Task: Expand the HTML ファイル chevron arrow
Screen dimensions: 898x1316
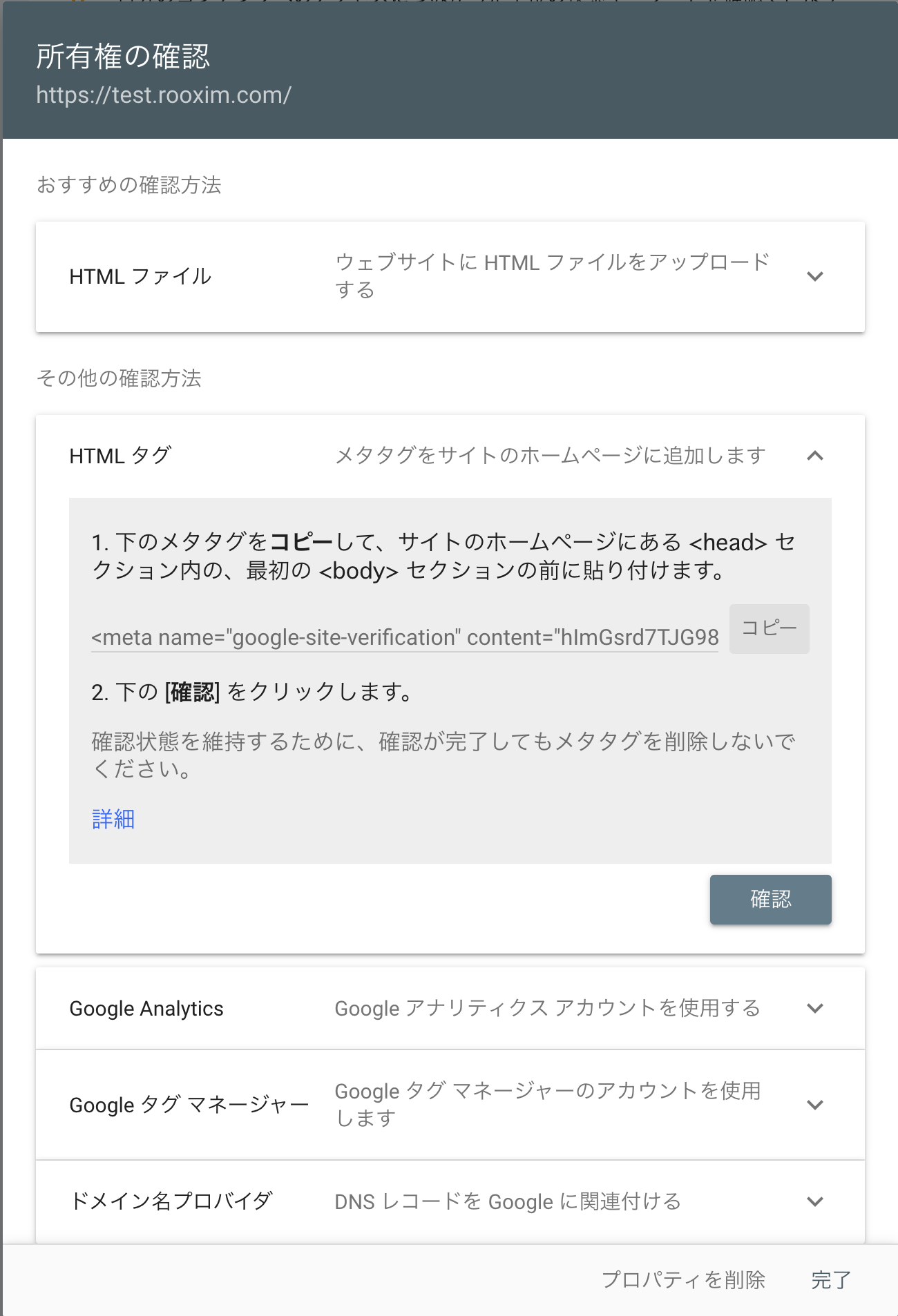Action: 815,277
